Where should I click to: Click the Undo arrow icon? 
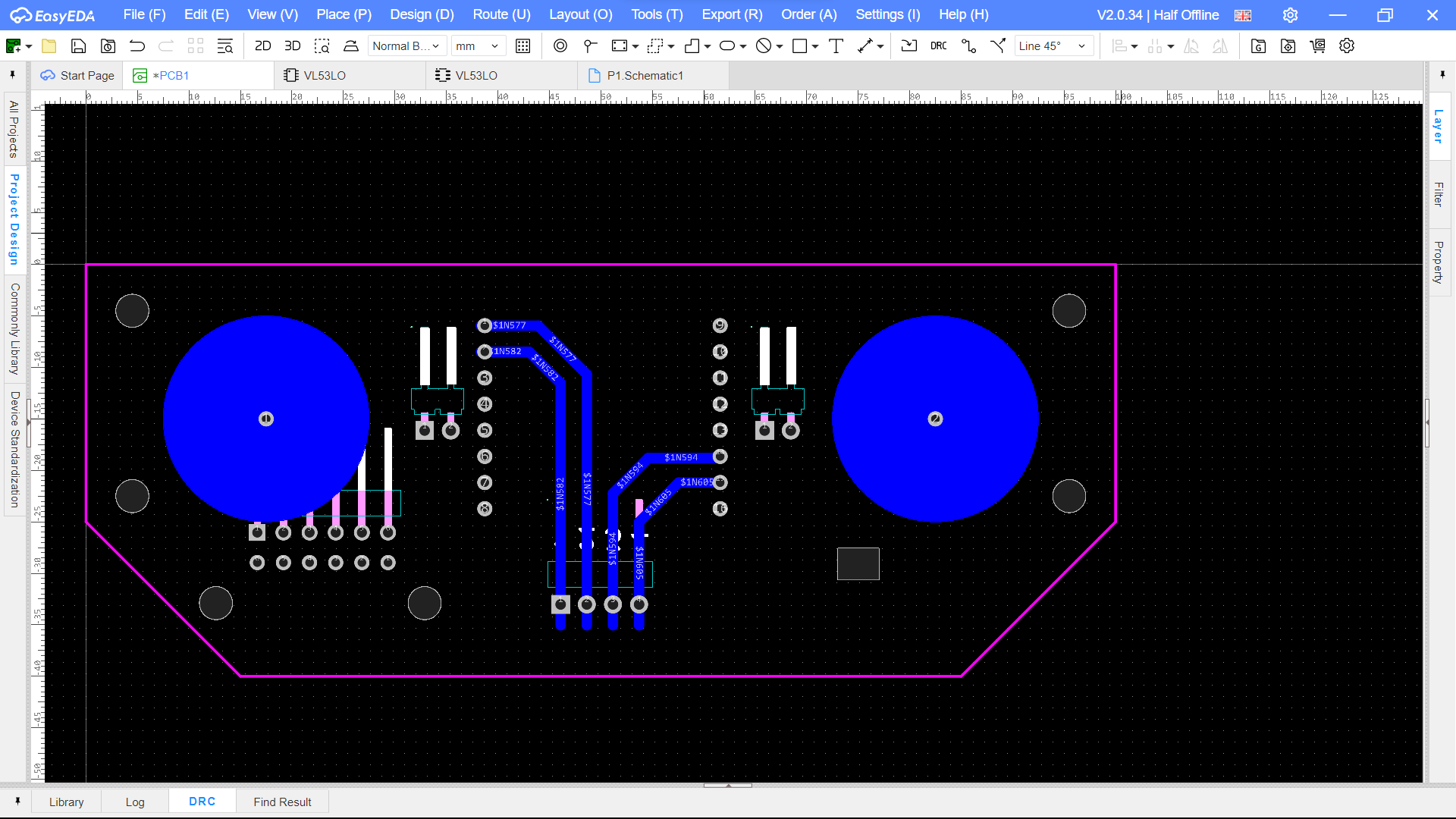137,46
